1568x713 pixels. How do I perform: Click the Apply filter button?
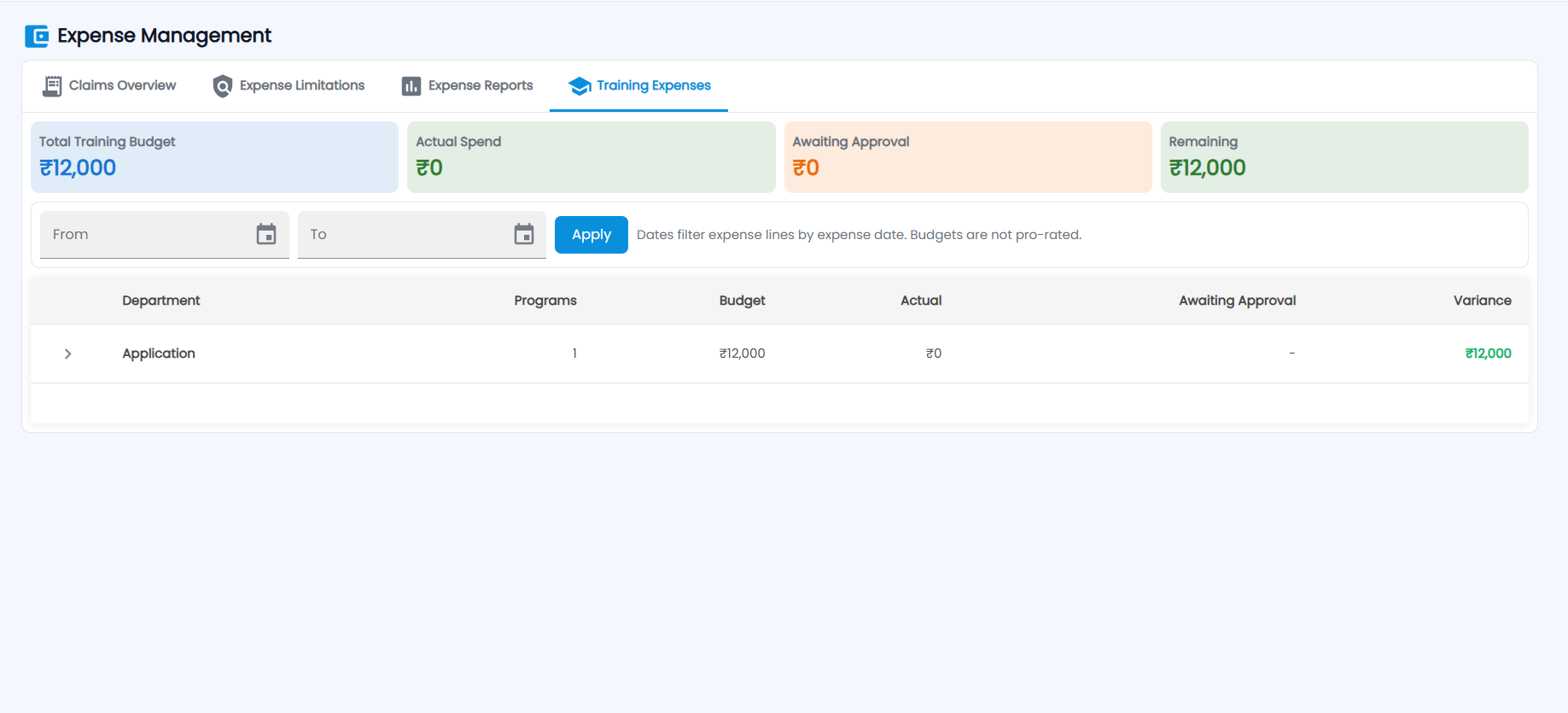pyautogui.click(x=592, y=235)
